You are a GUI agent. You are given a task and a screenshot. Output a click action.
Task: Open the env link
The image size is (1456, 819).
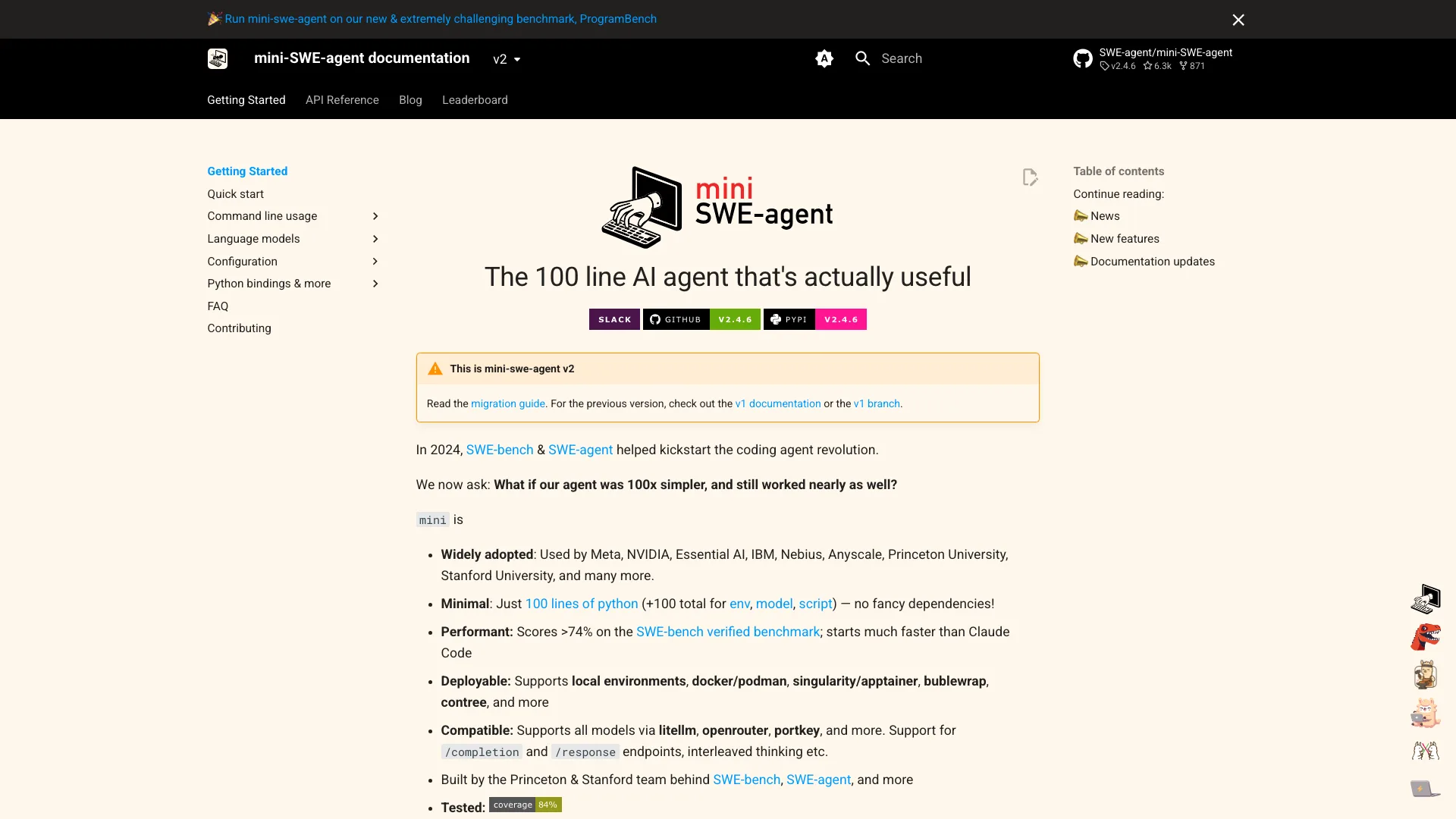pos(739,604)
